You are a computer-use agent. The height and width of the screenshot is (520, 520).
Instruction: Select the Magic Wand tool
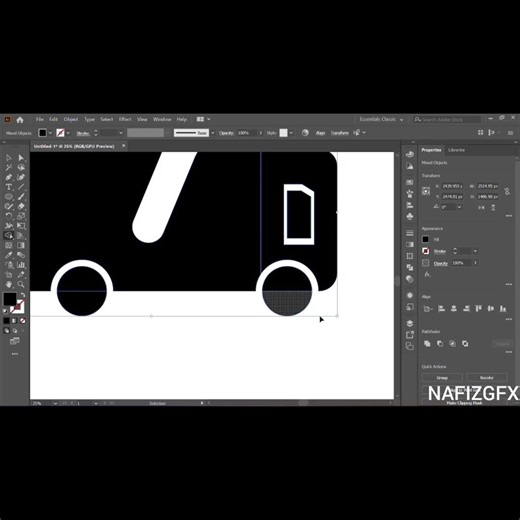click(x=9, y=167)
